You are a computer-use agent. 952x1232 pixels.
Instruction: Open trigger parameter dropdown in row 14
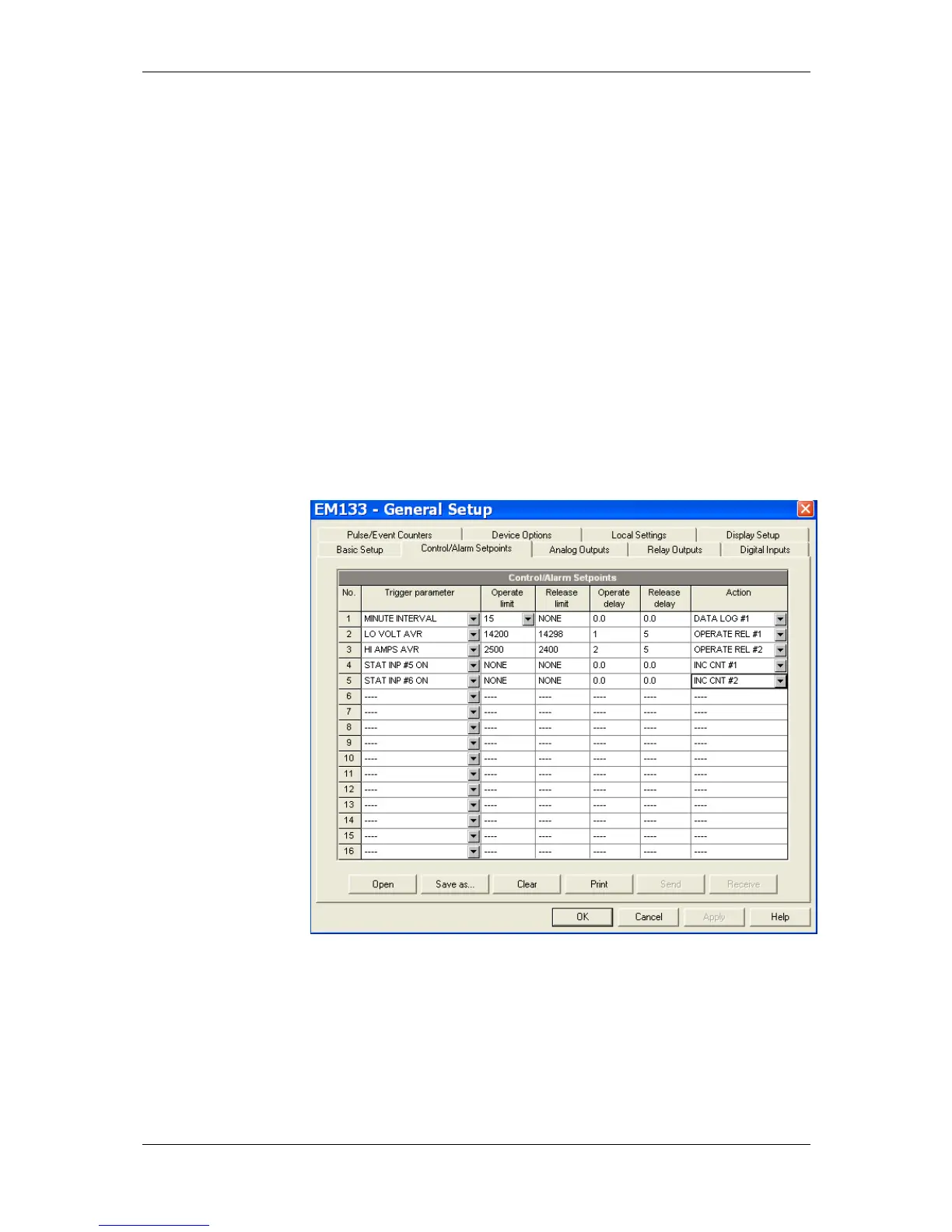[x=474, y=821]
